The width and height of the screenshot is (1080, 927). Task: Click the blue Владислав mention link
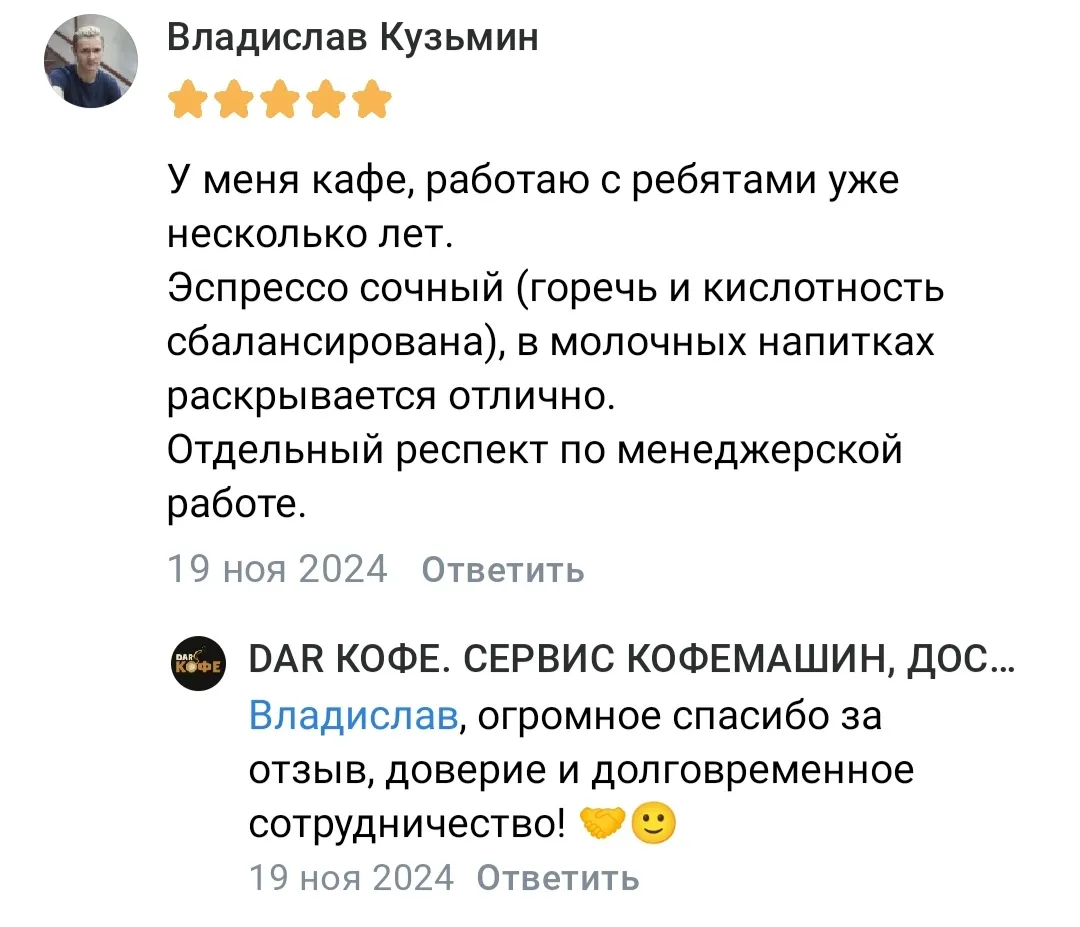pyautogui.click(x=354, y=717)
